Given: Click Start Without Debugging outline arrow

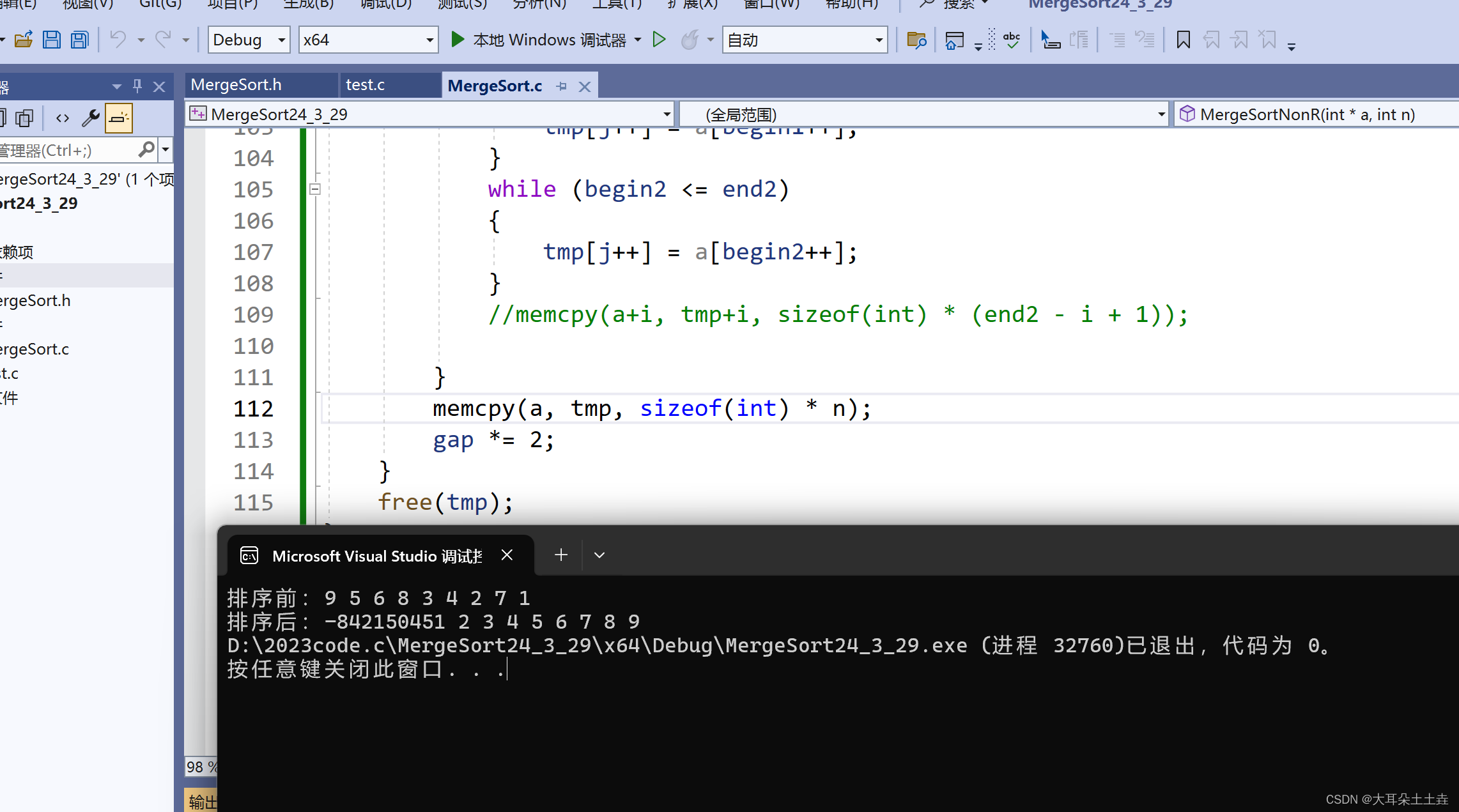Looking at the screenshot, I should (659, 40).
